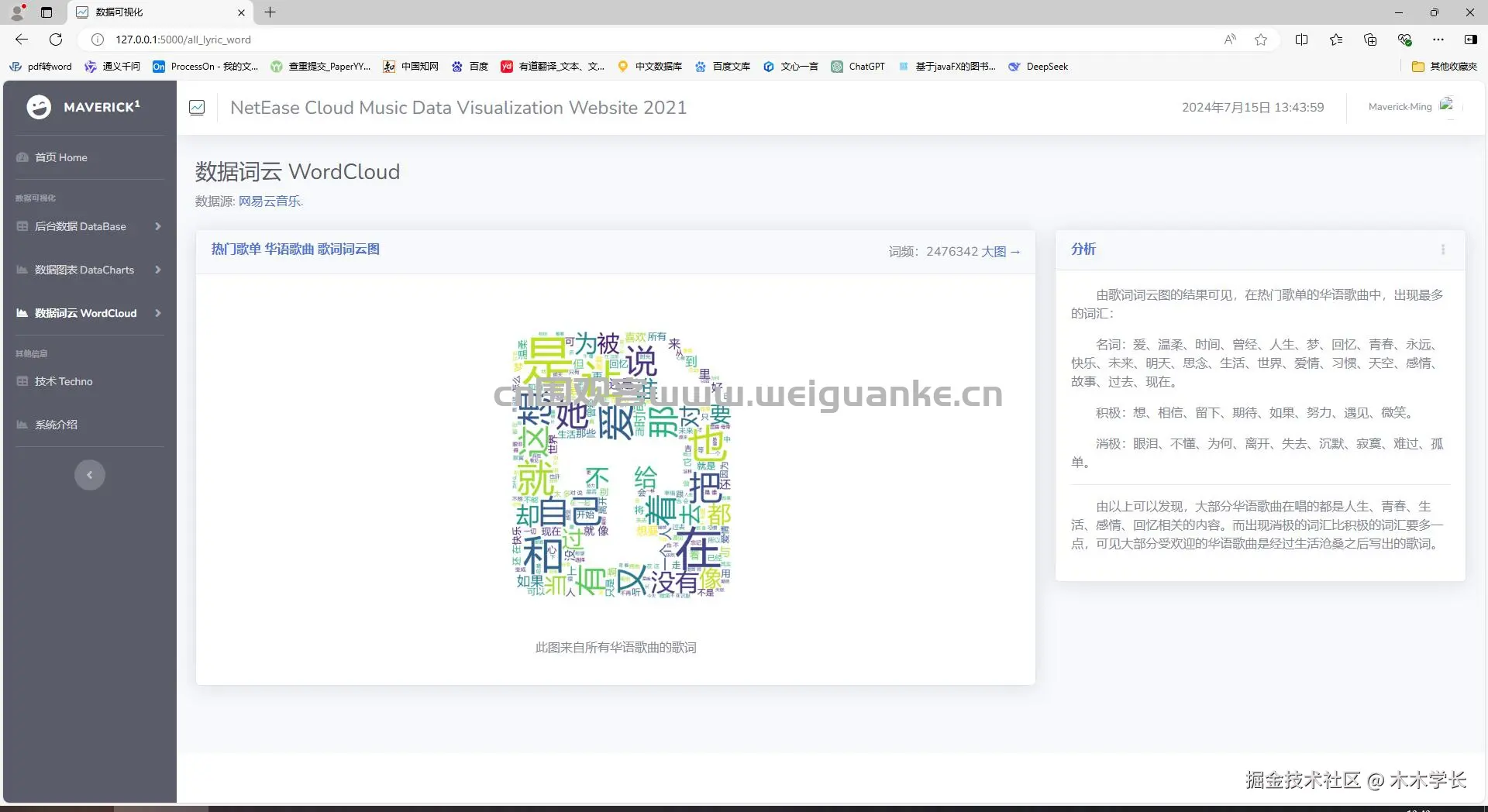Image resolution: width=1488 pixels, height=812 pixels.
Task: Add page to favorites star icon
Action: (1261, 40)
